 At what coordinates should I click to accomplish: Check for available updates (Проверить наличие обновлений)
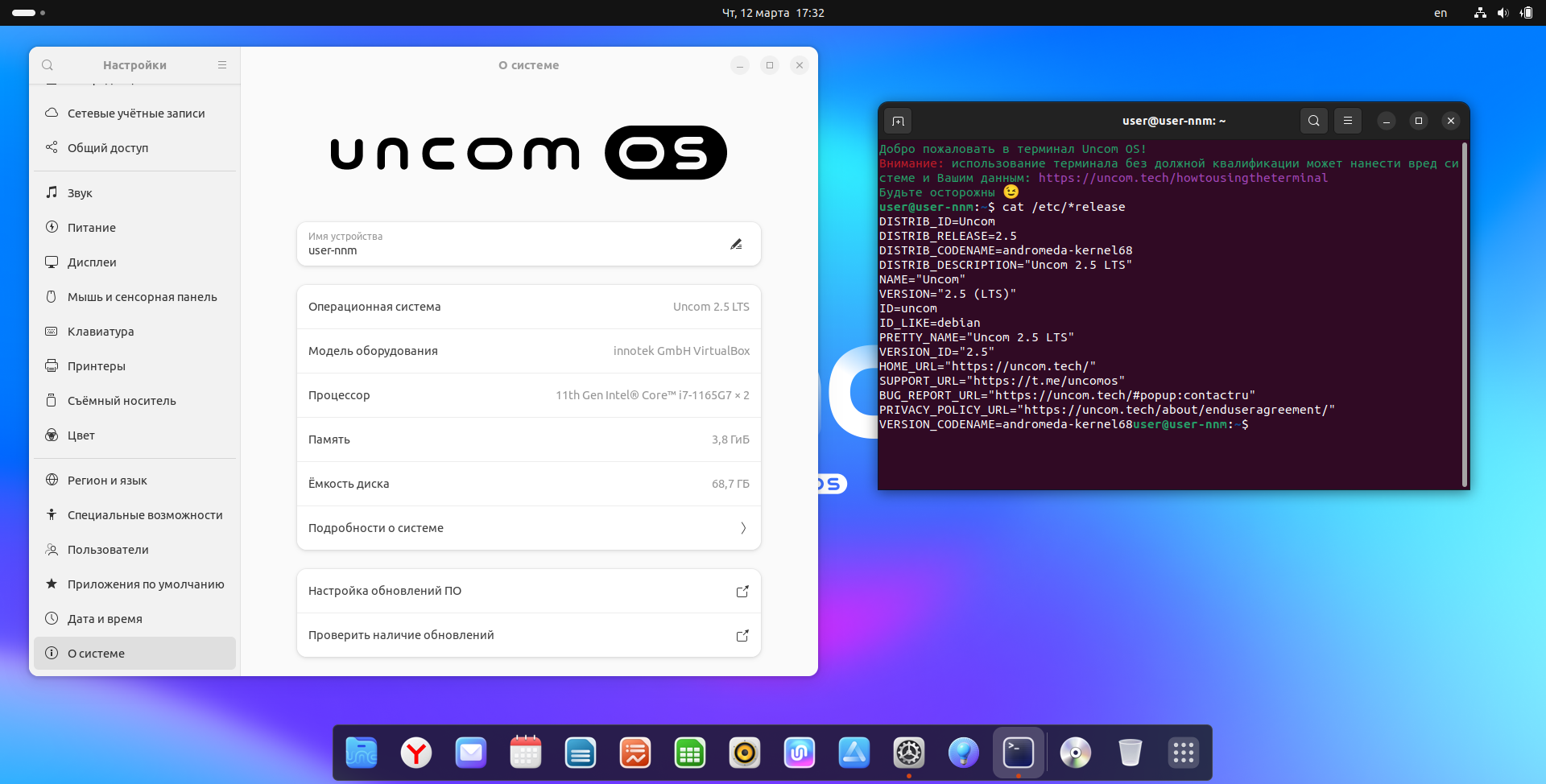528,635
